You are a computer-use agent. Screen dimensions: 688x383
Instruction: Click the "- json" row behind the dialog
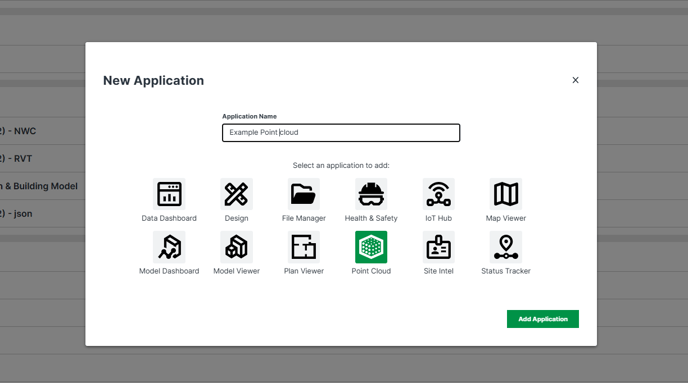click(x=43, y=214)
